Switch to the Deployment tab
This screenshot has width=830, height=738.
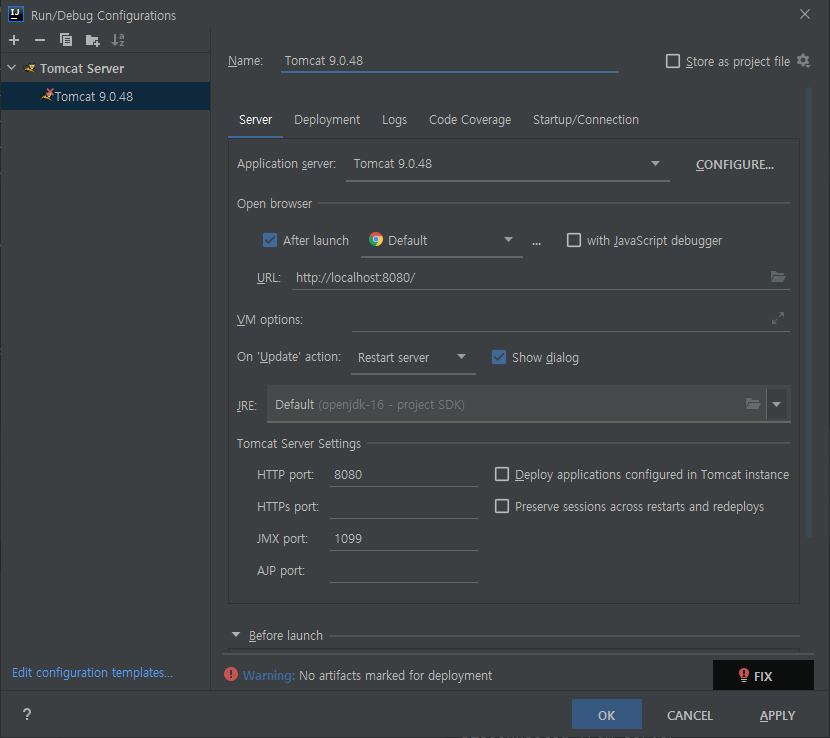tap(327, 120)
